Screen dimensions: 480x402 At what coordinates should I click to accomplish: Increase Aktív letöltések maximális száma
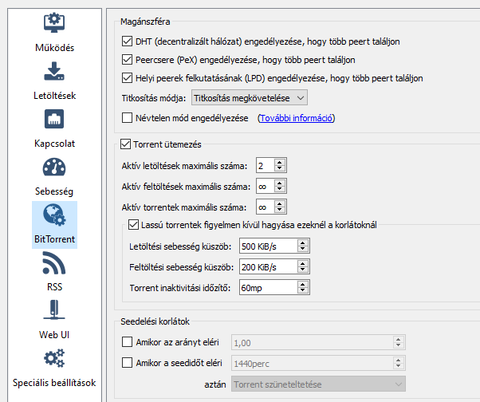(x=280, y=162)
